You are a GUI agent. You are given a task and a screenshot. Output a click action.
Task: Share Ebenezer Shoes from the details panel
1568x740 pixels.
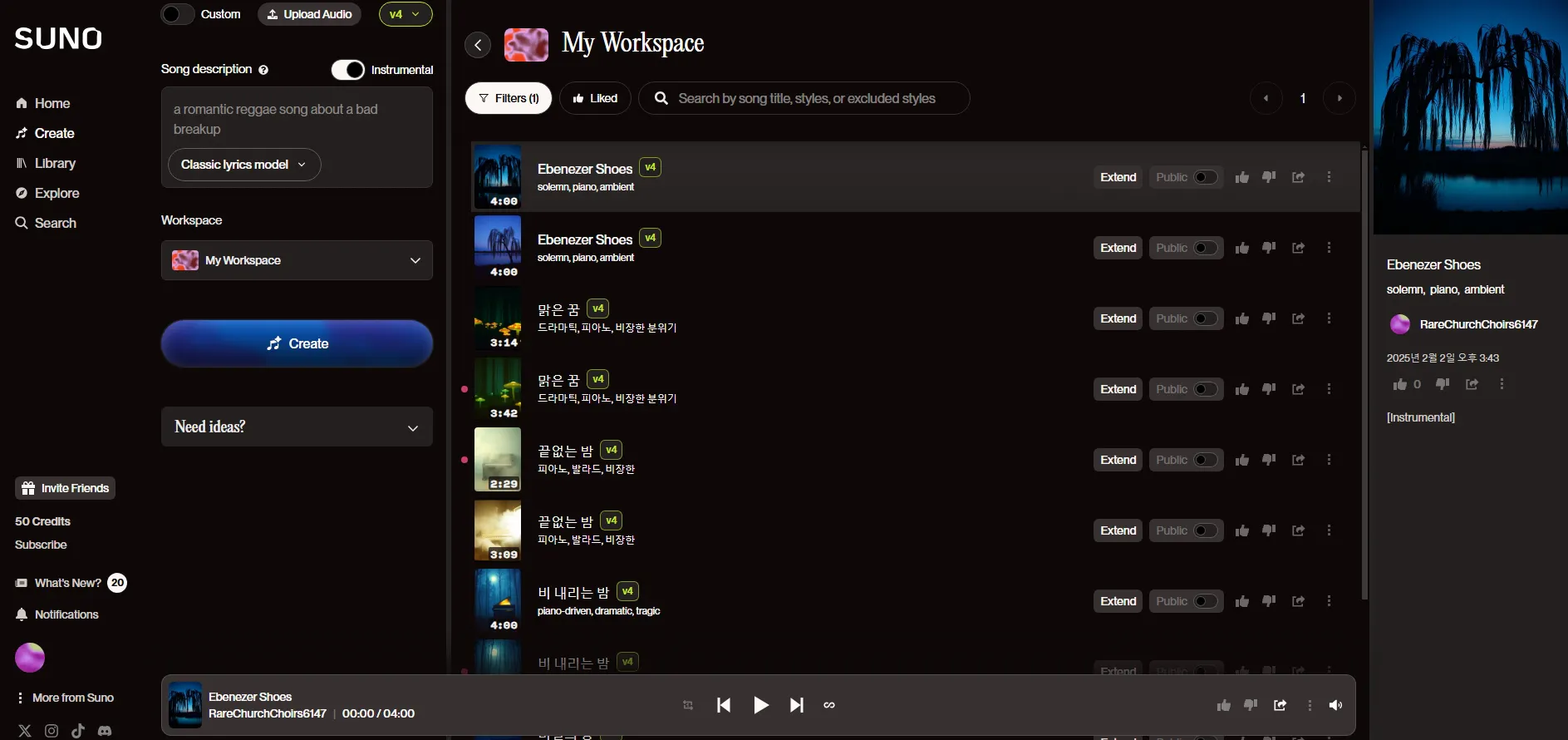click(1472, 384)
